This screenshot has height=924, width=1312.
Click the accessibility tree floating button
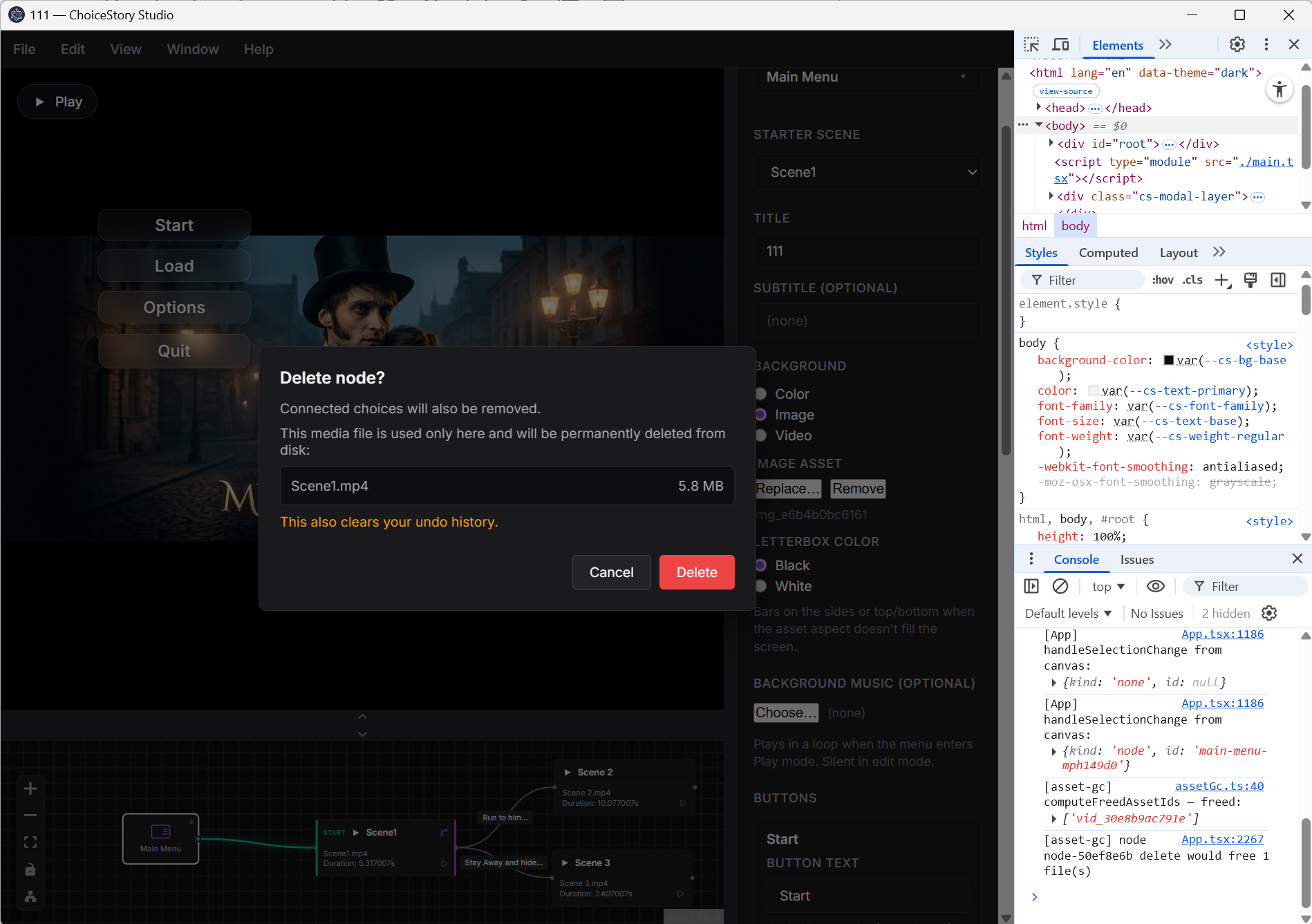click(x=1280, y=89)
